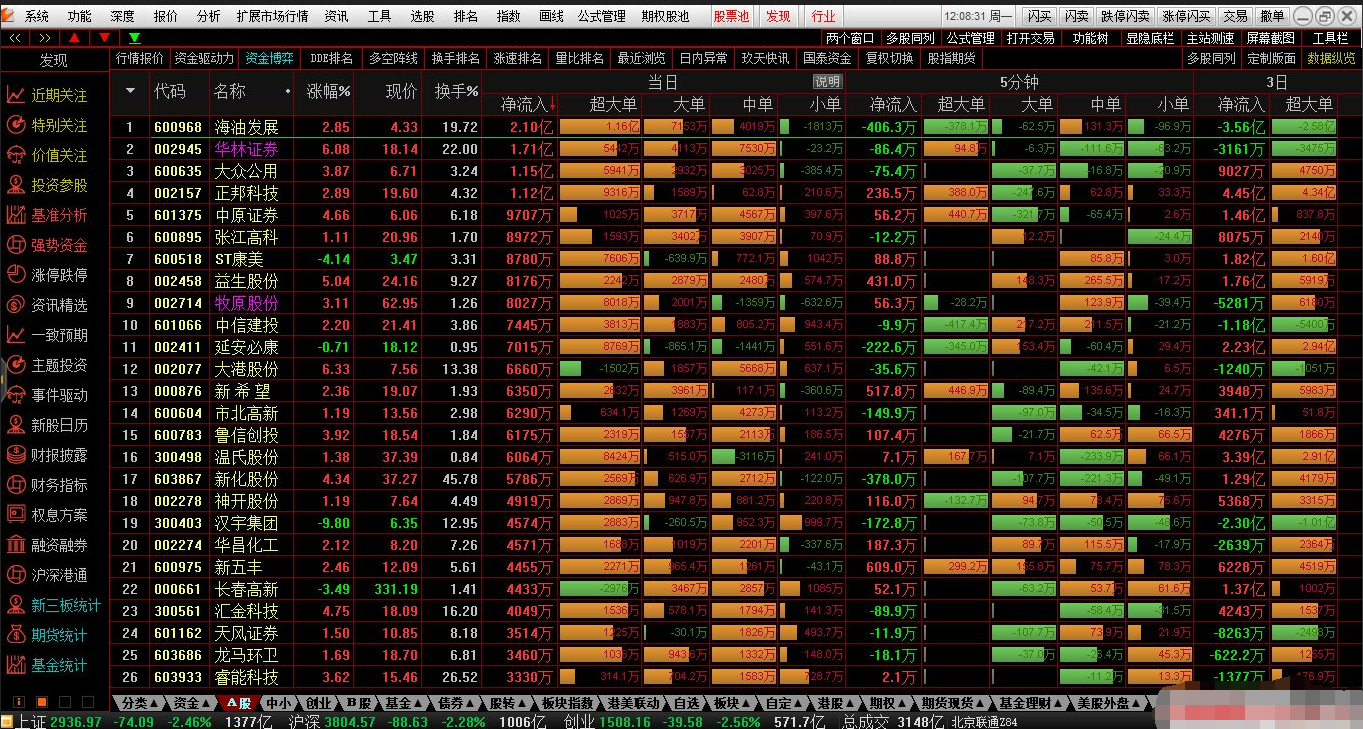1363x729 pixels.
Task: Toggle bottom bar with 显隐底栏
Action: 1150,38
